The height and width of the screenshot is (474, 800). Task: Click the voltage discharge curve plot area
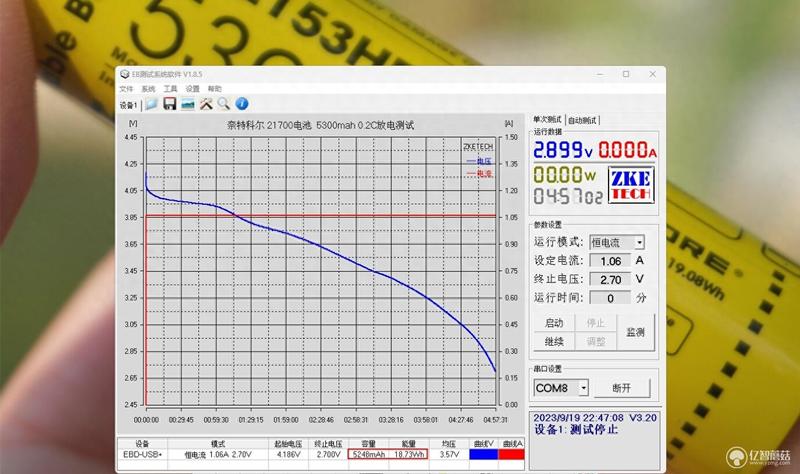click(320, 270)
